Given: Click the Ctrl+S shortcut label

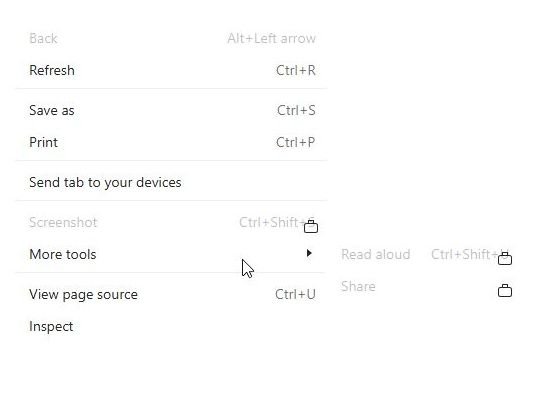Looking at the screenshot, I should (x=296, y=110).
